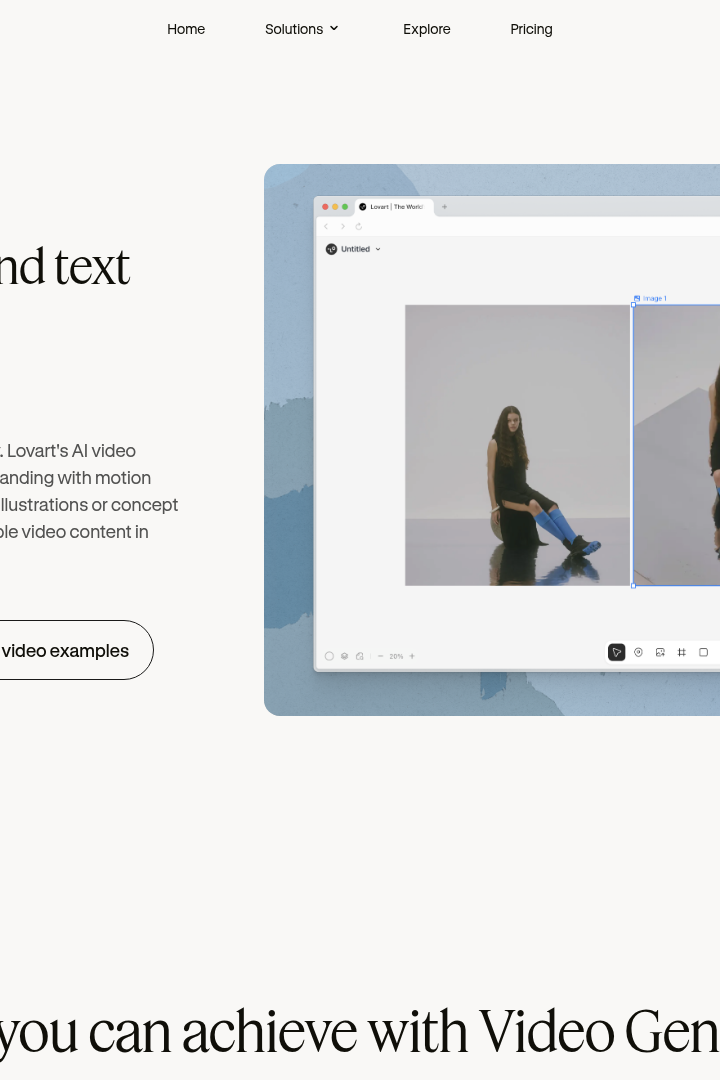Click the history icon beside layers
This screenshot has height=1080, width=720.
click(360, 656)
